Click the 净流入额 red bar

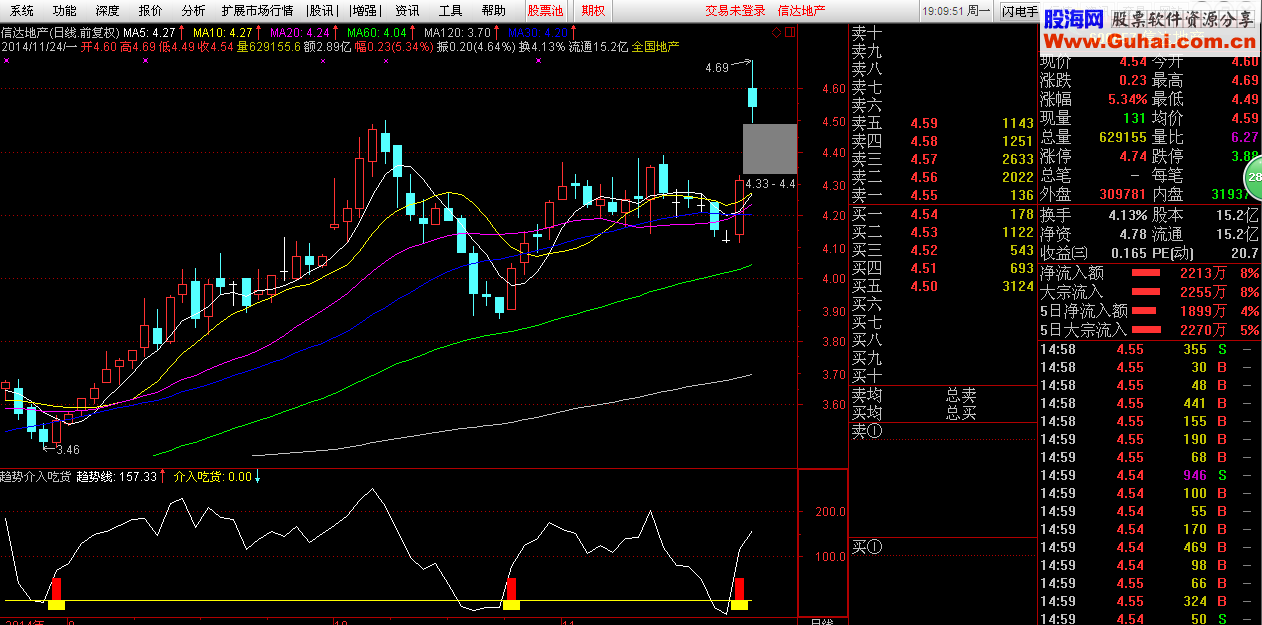[x=1146, y=273]
